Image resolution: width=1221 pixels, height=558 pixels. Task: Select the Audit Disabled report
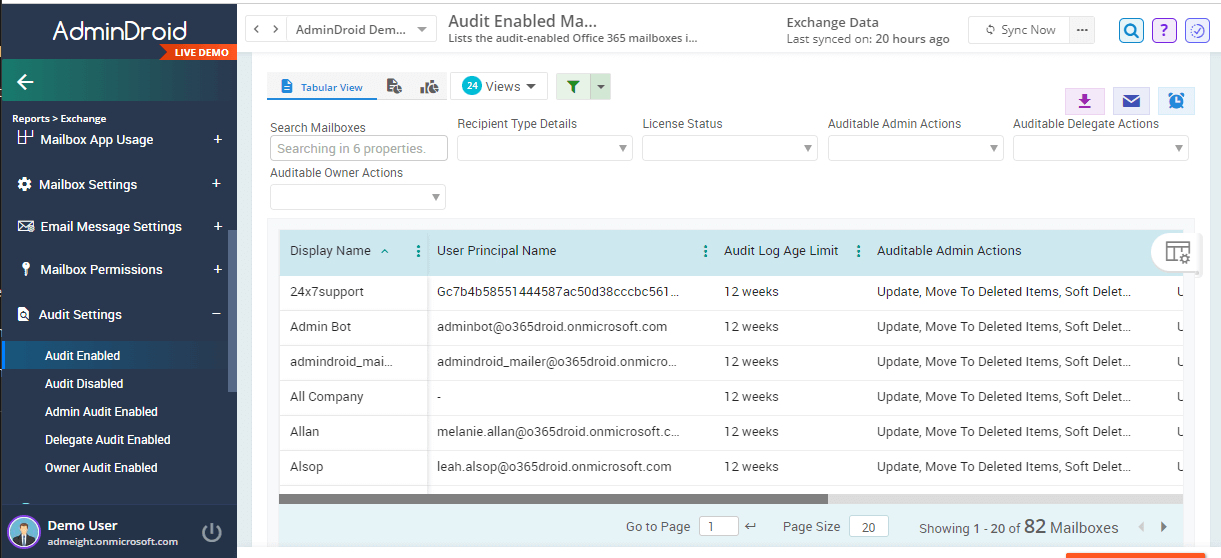coord(84,384)
